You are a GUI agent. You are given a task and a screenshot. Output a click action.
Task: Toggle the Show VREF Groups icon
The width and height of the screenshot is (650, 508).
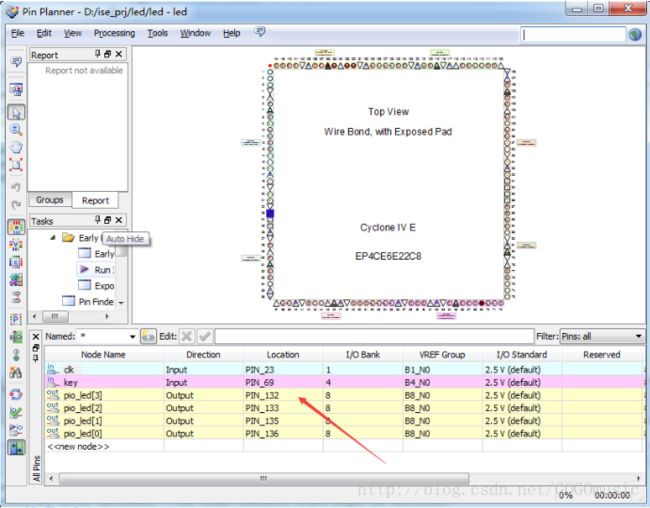tap(16, 245)
